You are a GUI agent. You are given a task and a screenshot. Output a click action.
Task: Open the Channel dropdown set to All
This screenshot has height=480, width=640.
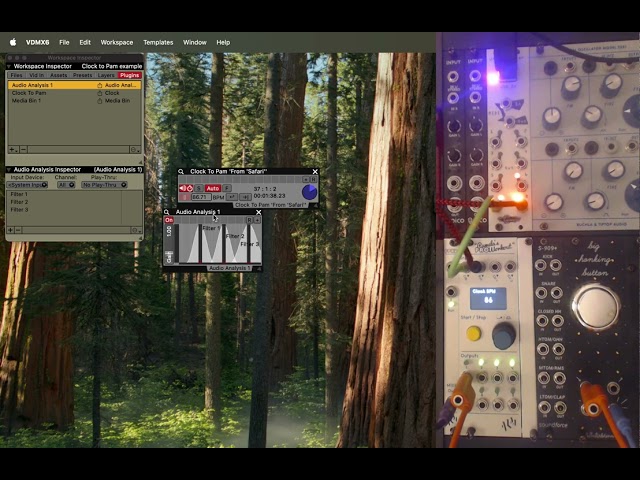pyautogui.click(x=66, y=185)
